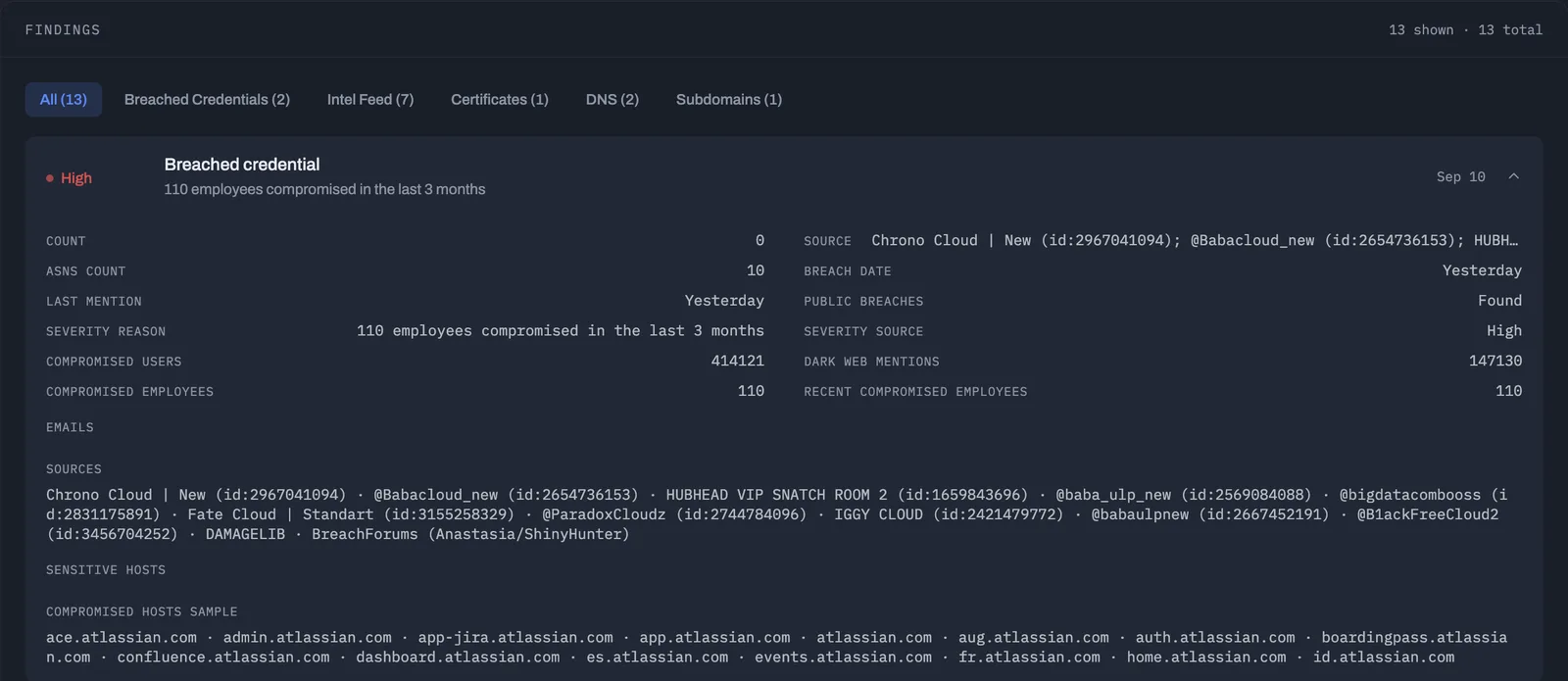Viewport: 1568px width, 681px height.
Task: Click the app-jira.atlassian.com host
Action: [x=515, y=638]
